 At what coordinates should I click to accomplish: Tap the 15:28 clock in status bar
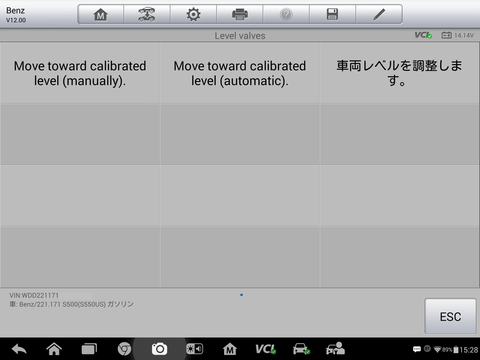[469, 350]
